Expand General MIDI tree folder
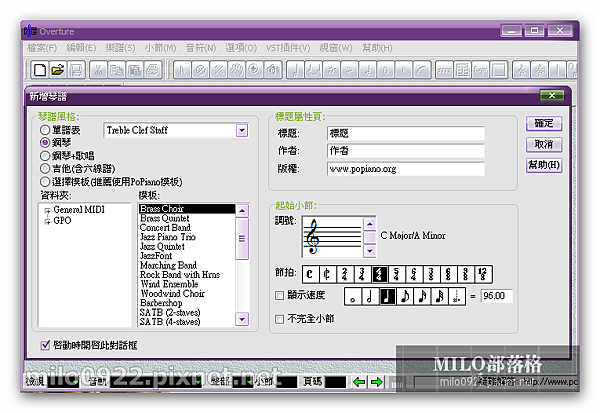Image resolution: width=600 pixels, height=413 pixels. [x=47, y=210]
